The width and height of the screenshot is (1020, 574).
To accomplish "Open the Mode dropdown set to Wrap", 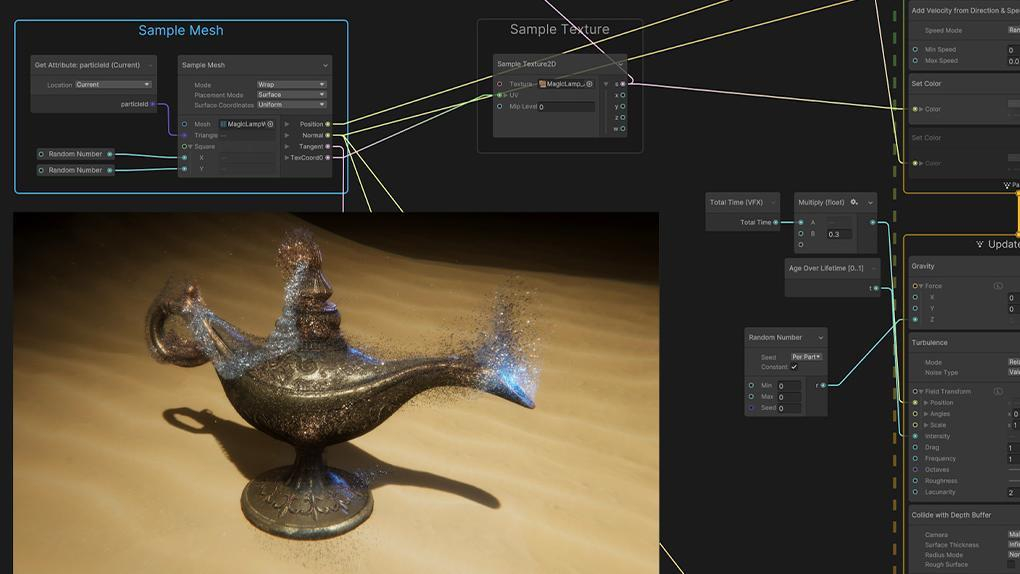I will [x=291, y=85].
